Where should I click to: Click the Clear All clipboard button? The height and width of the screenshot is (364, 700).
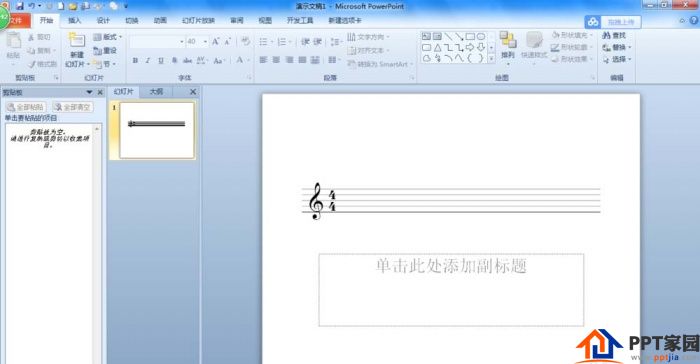[x=73, y=107]
